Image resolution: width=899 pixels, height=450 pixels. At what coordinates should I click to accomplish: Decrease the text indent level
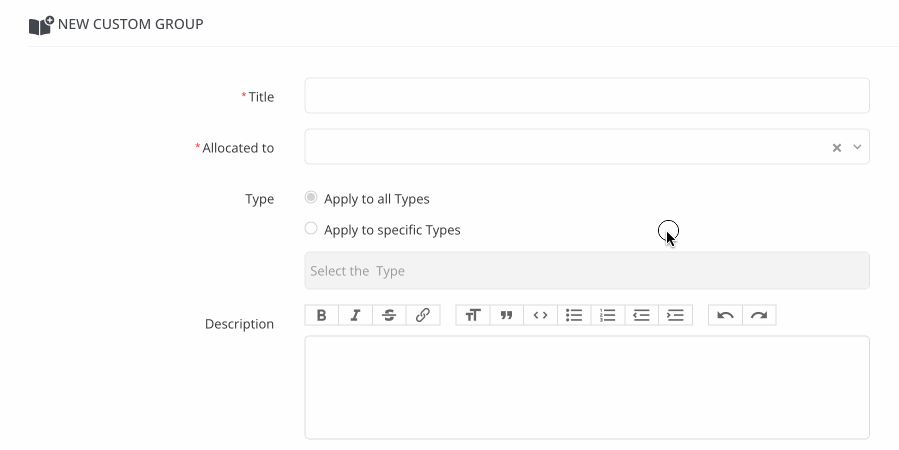click(x=642, y=315)
